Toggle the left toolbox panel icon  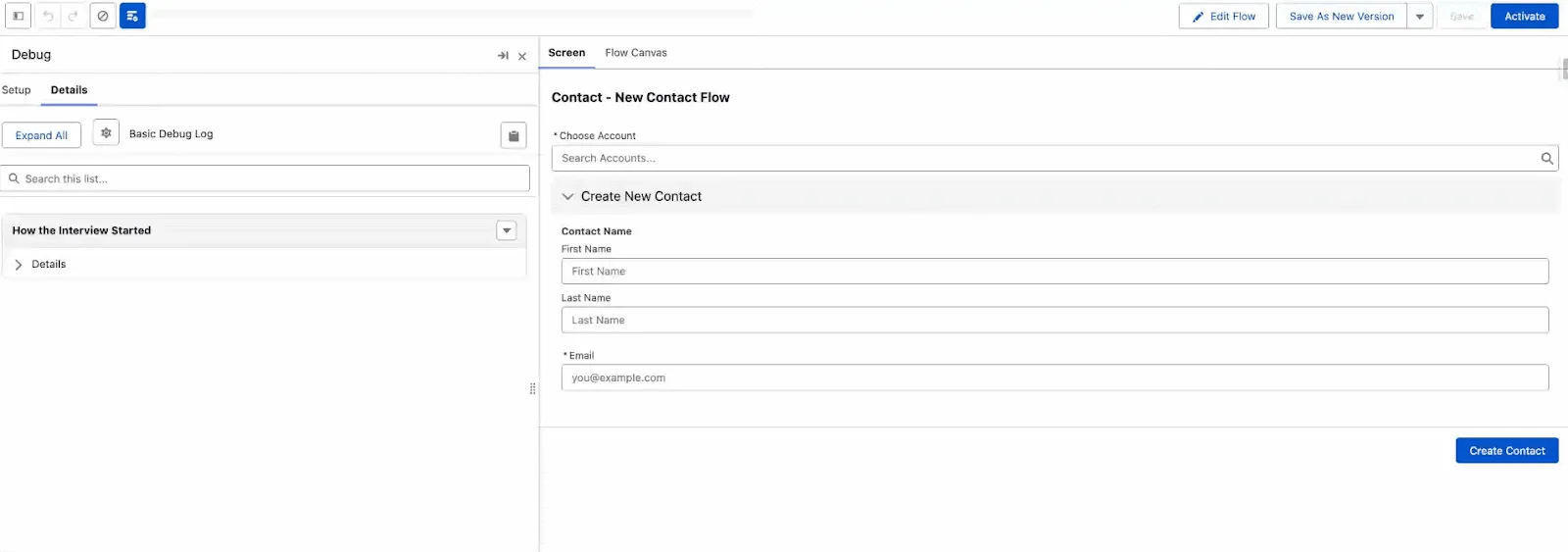(x=18, y=16)
